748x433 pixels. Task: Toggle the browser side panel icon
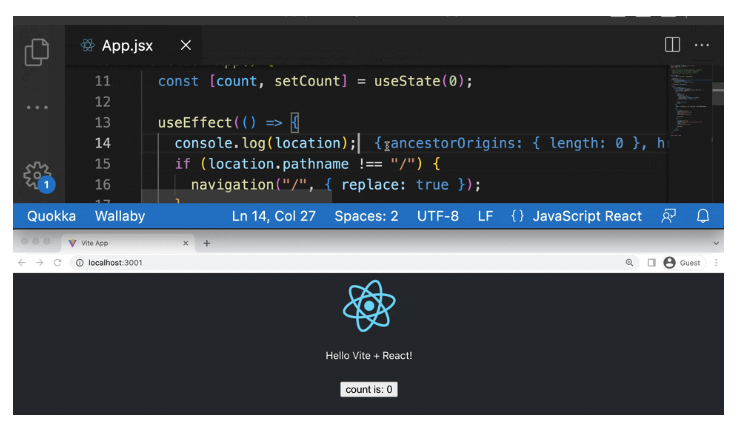point(652,263)
